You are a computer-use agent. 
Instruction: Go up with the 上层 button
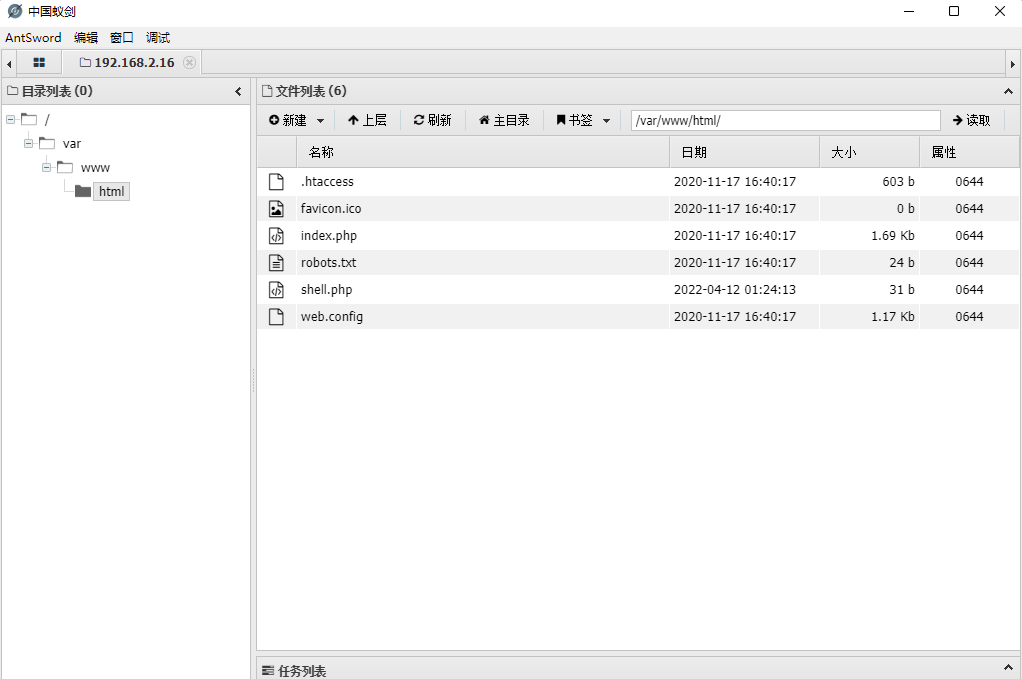click(x=367, y=121)
